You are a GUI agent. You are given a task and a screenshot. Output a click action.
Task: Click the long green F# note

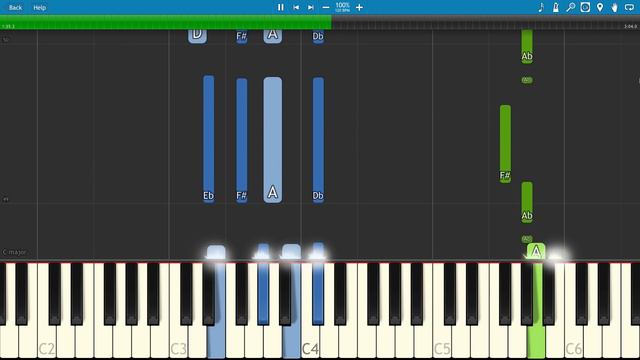pyautogui.click(x=505, y=144)
